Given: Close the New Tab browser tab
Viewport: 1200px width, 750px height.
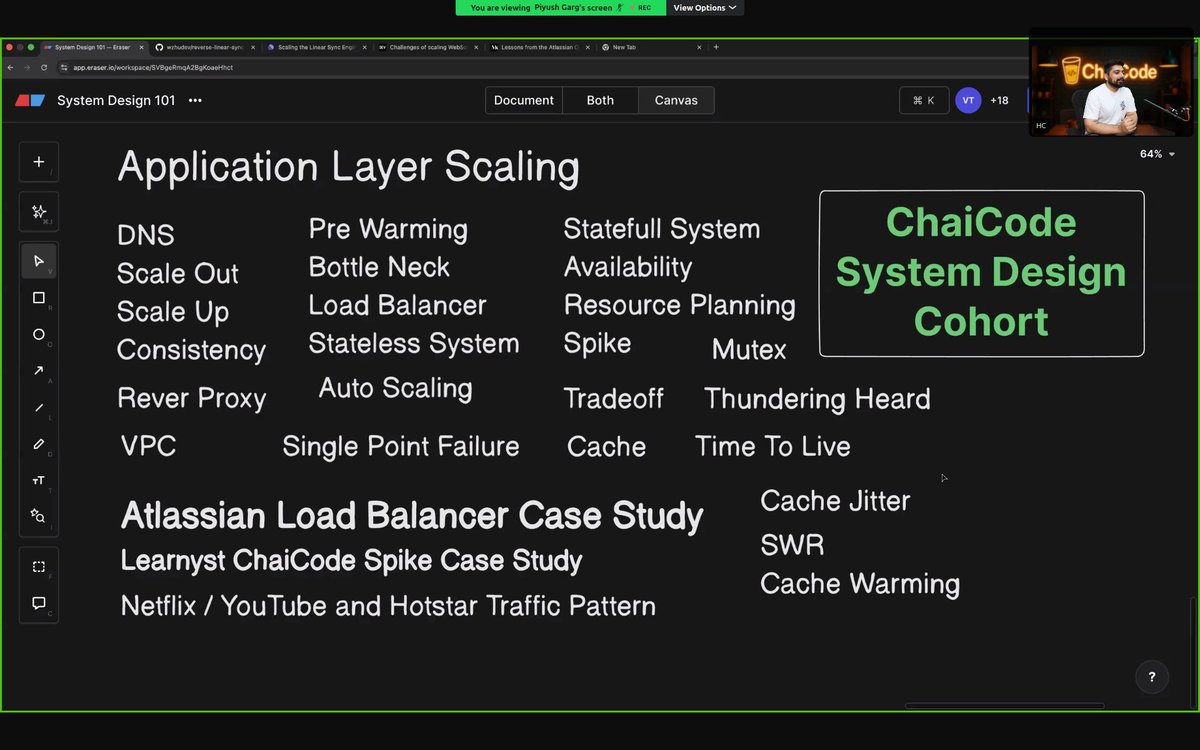Looking at the screenshot, I should pyautogui.click(x=700, y=47).
